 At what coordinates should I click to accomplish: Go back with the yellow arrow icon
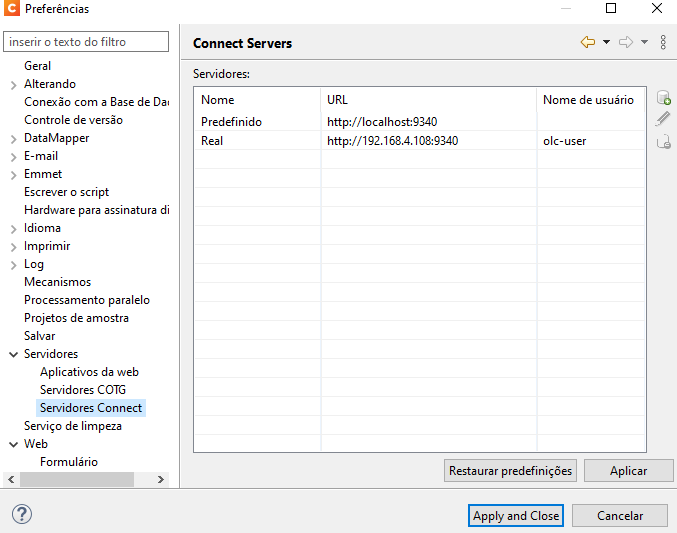tap(588, 42)
